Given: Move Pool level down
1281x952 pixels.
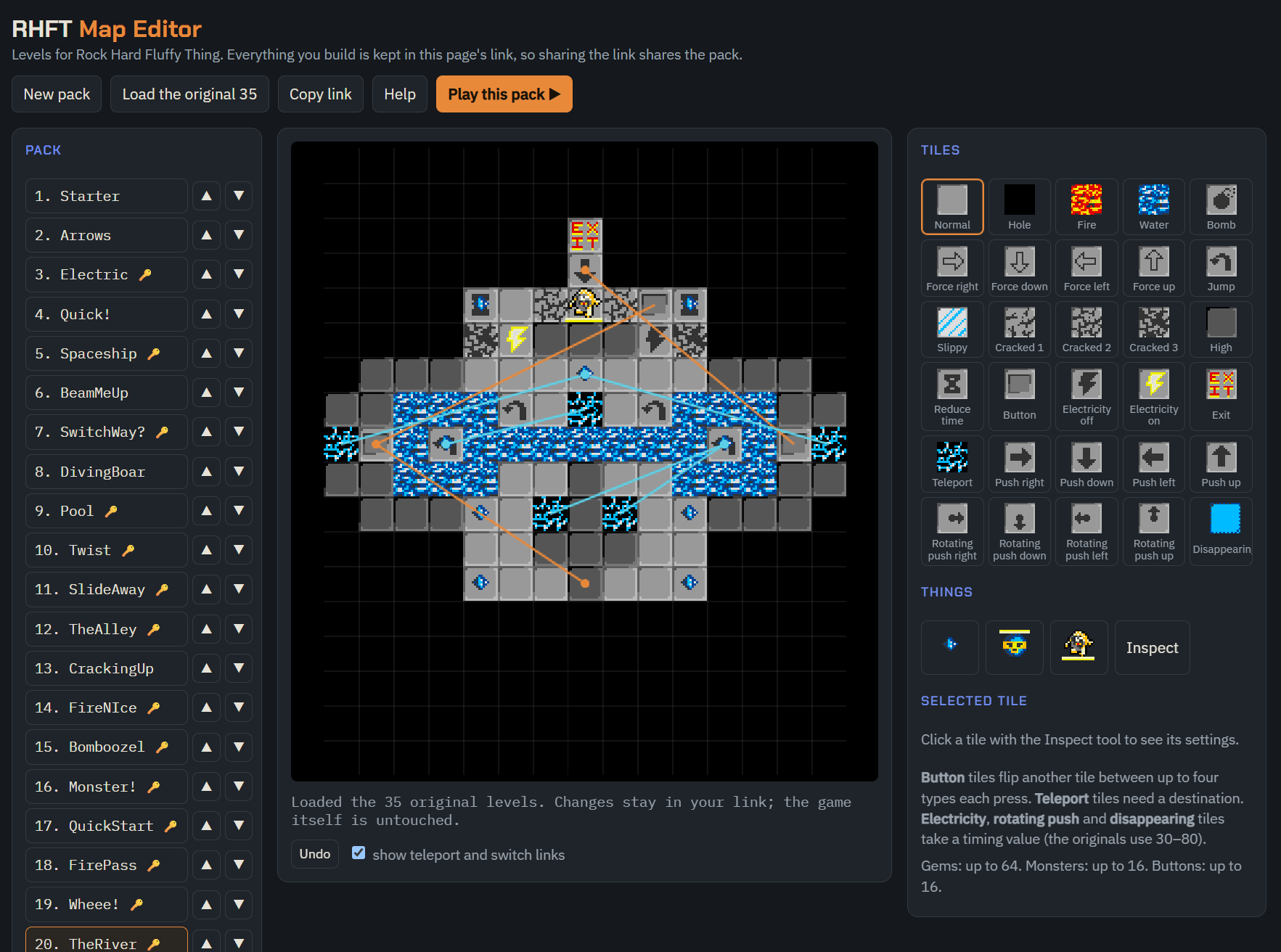Looking at the screenshot, I should tap(239, 511).
